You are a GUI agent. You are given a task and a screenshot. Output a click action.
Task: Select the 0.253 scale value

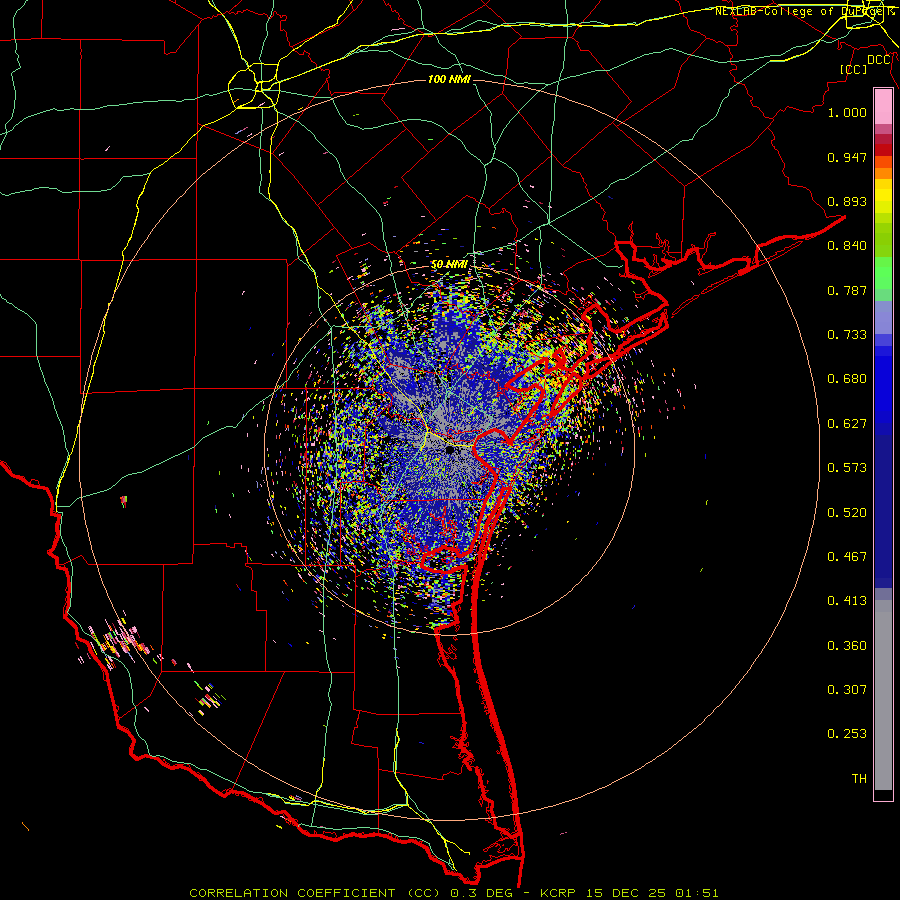(x=847, y=734)
